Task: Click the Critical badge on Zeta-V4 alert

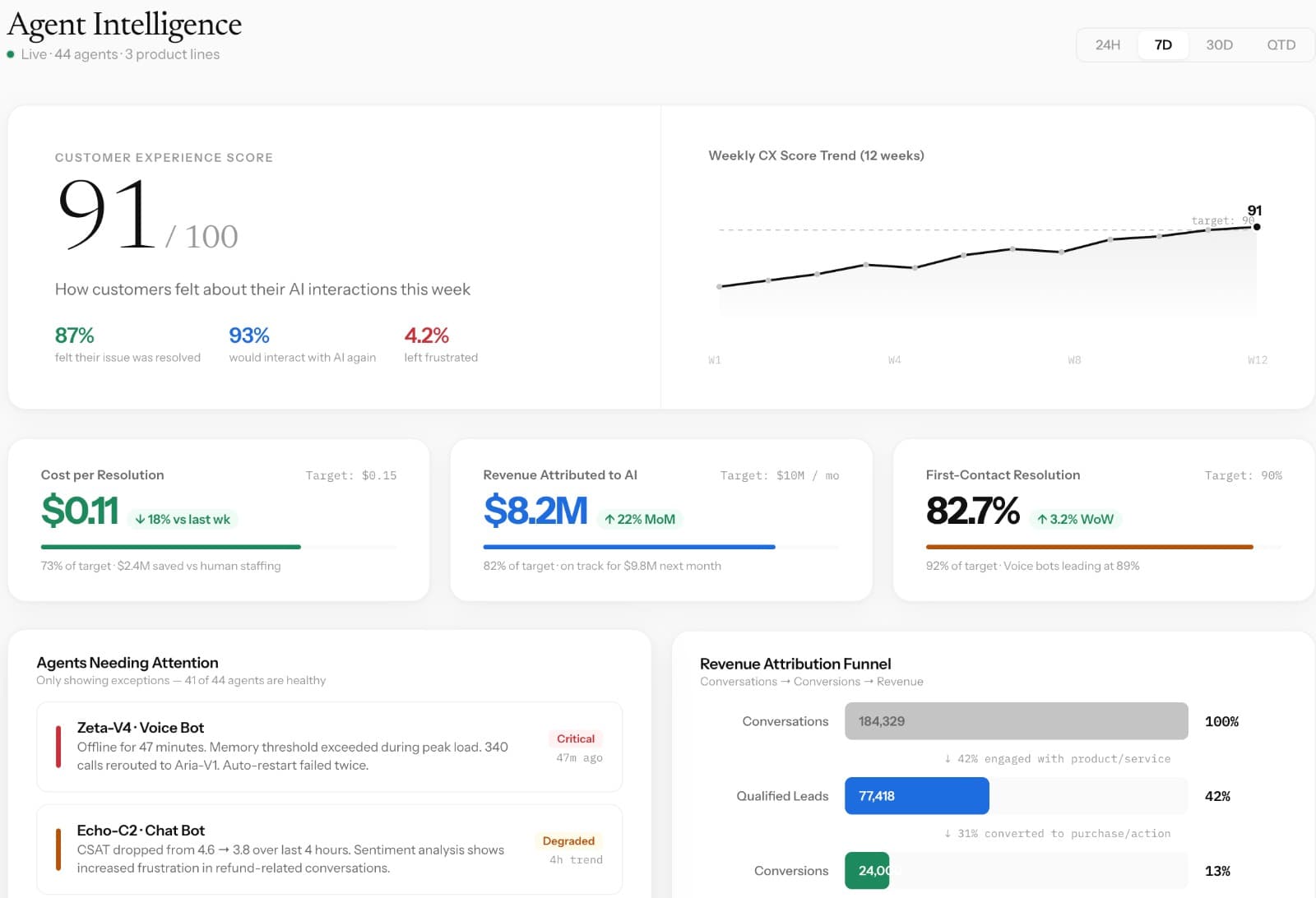Action: 575,738
